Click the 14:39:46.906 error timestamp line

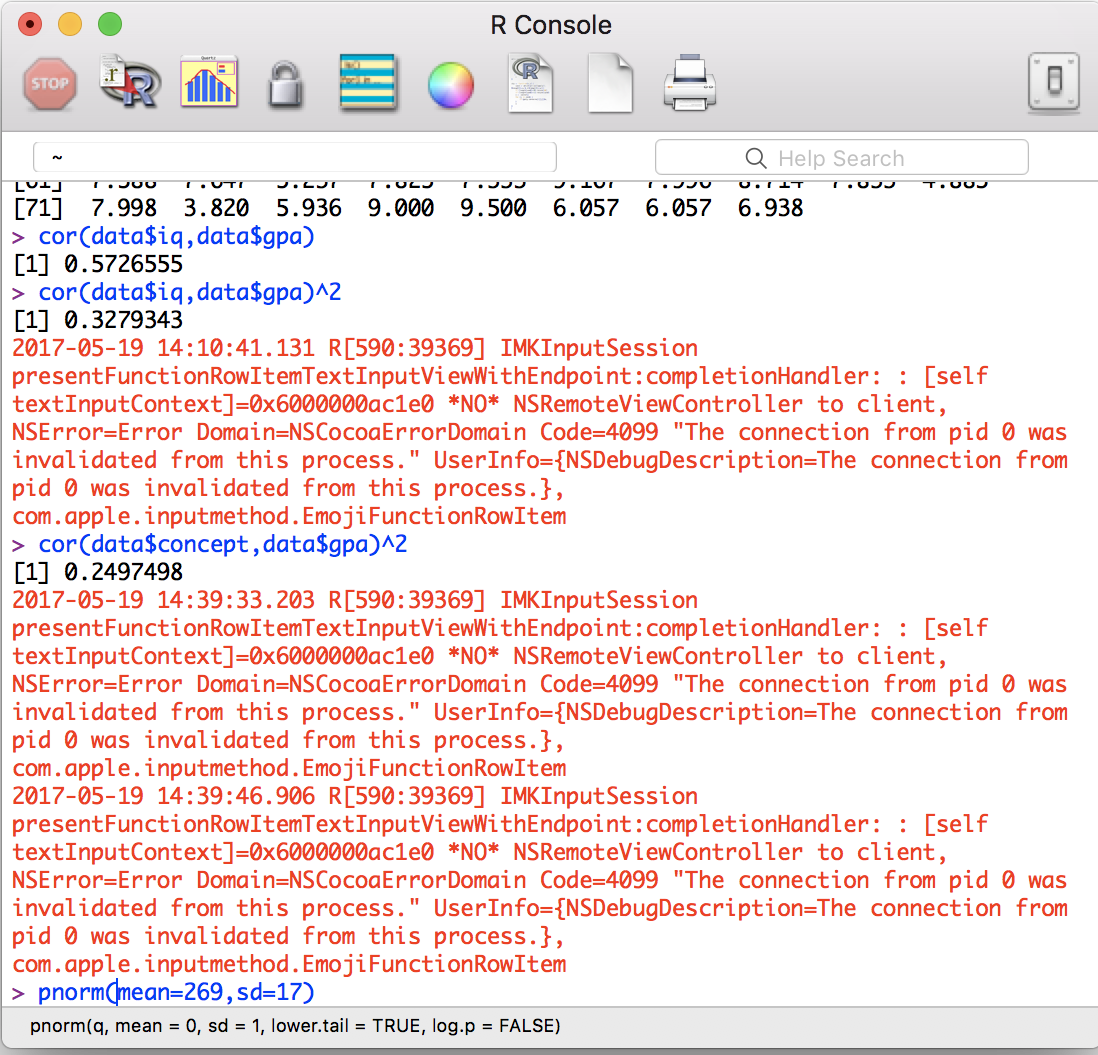click(x=354, y=796)
